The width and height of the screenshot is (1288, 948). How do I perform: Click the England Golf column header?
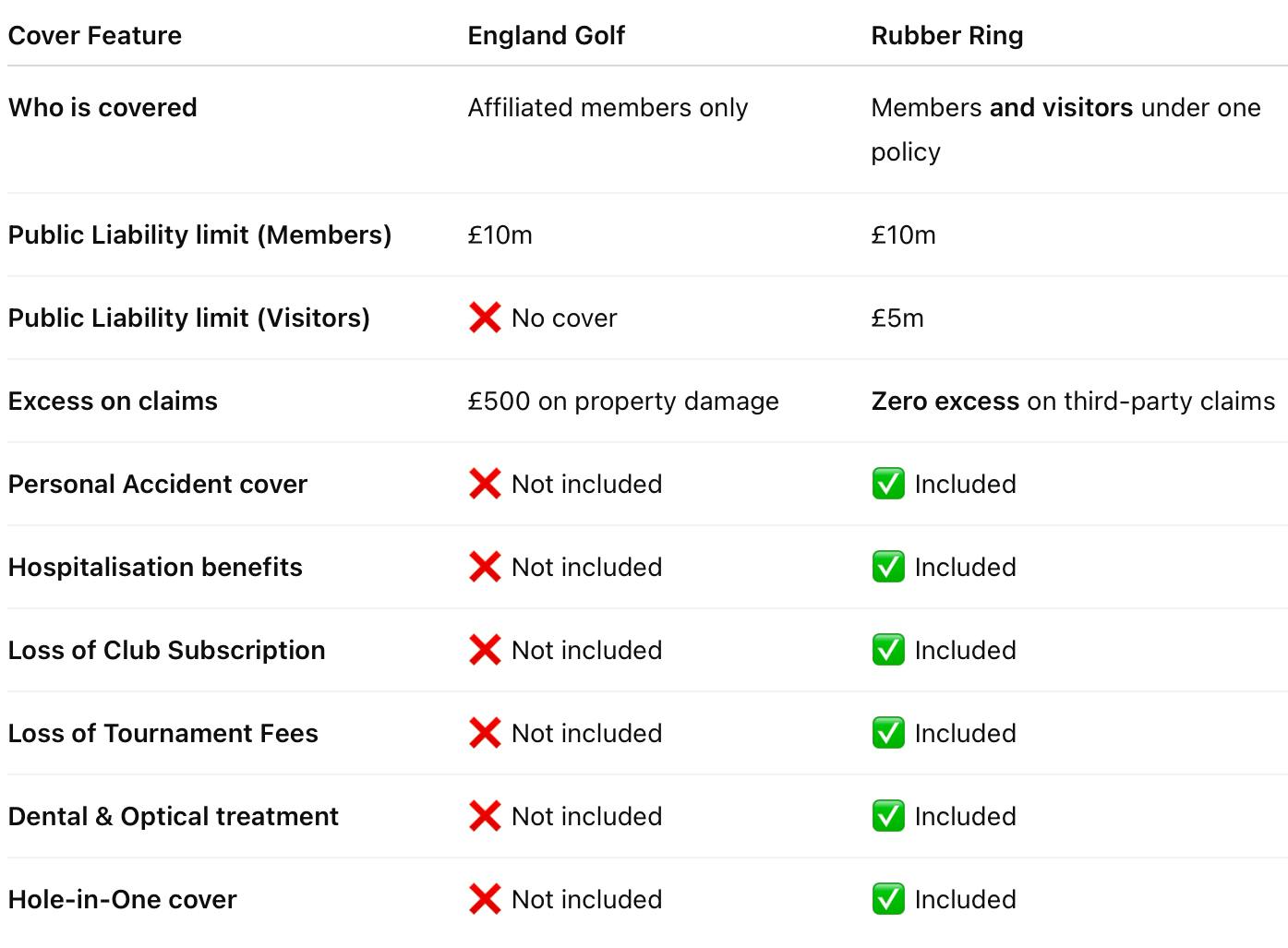[x=546, y=35]
